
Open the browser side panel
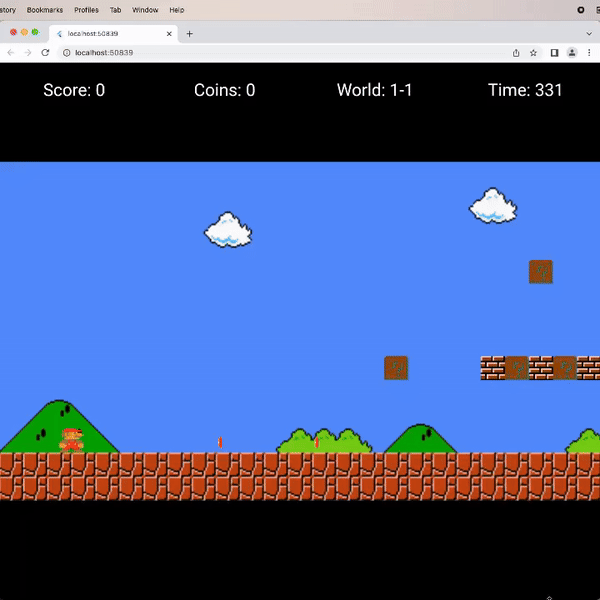pyautogui.click(x=554, y=52)
